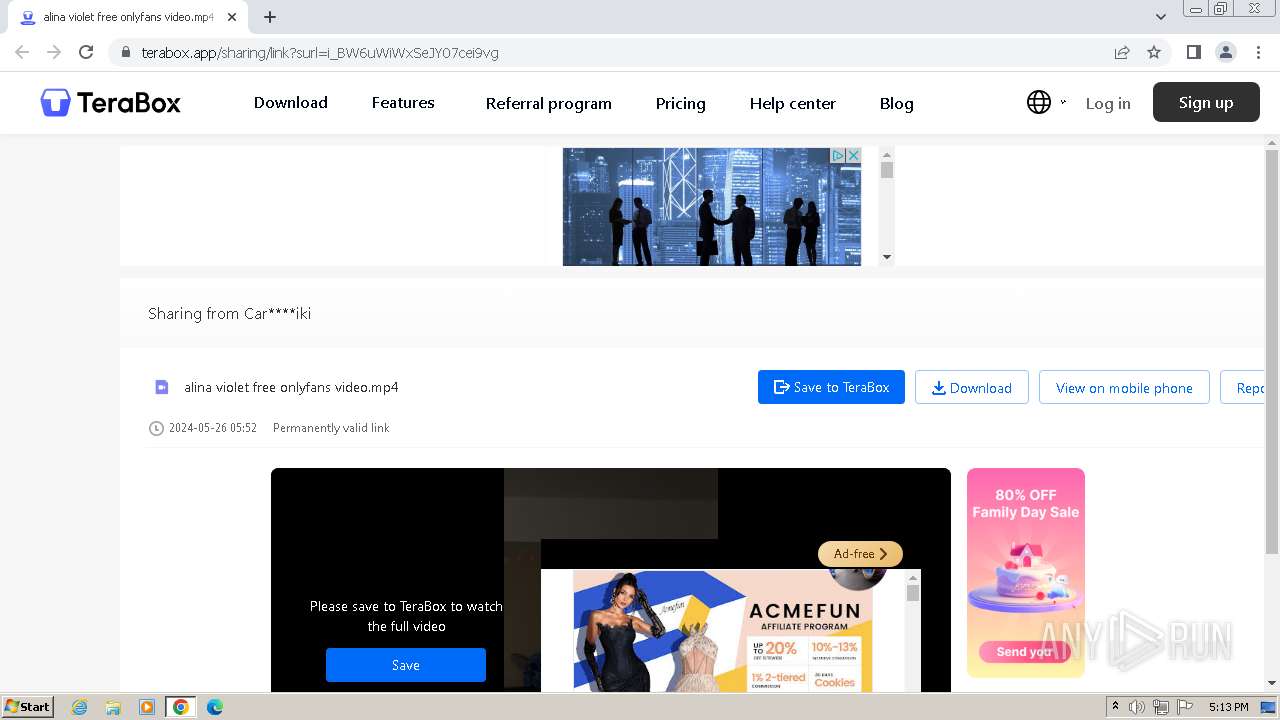Reload the page
Image resolution: width=1280 pixels, height=720 pixels.
pos(86,52)
